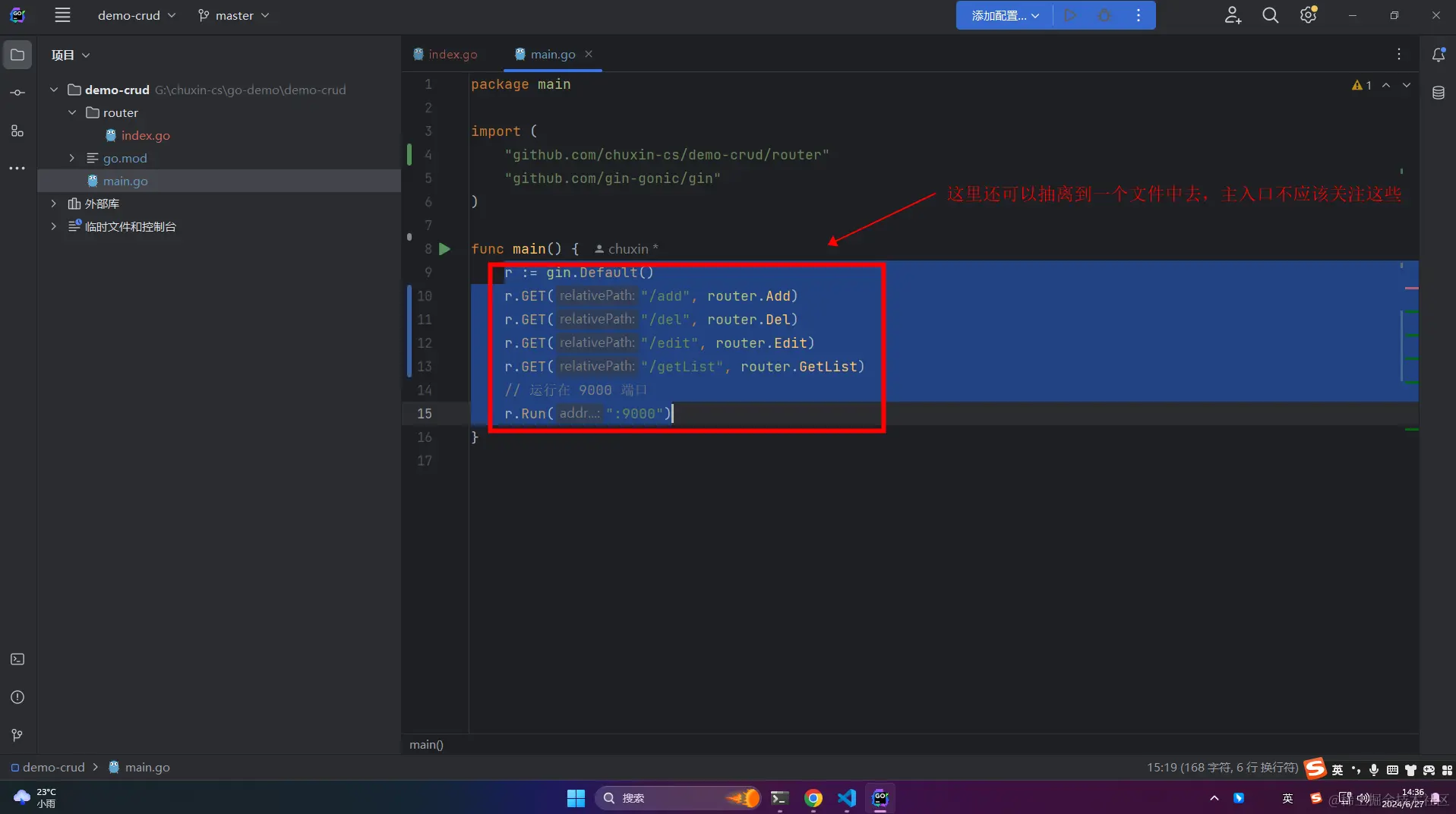Open the add configuration dropdown
The image size is (1456, 814).
1005,15
